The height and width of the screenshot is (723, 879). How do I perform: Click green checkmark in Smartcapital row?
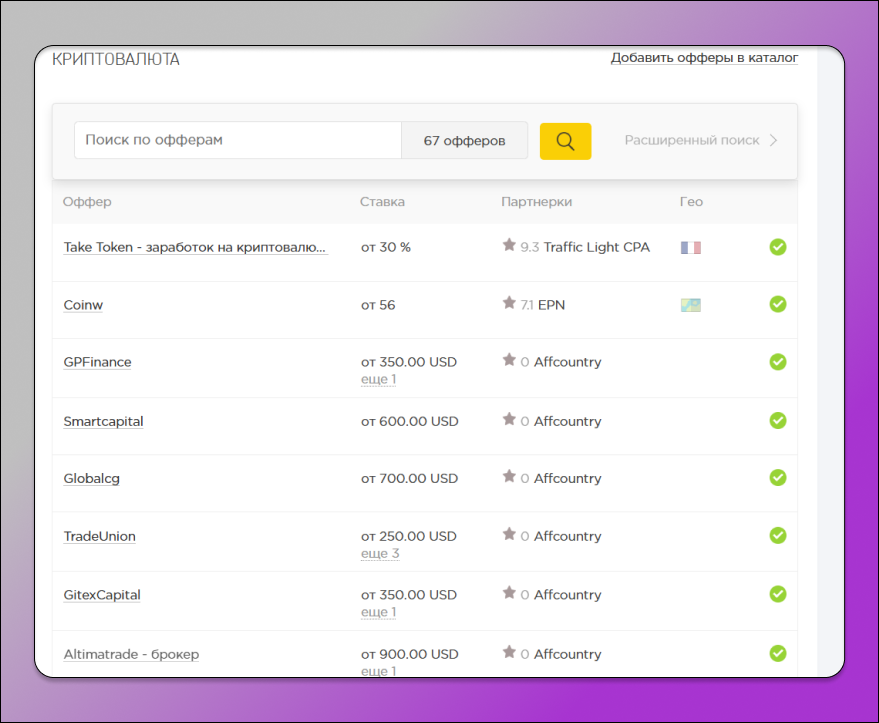coord(777,421)
